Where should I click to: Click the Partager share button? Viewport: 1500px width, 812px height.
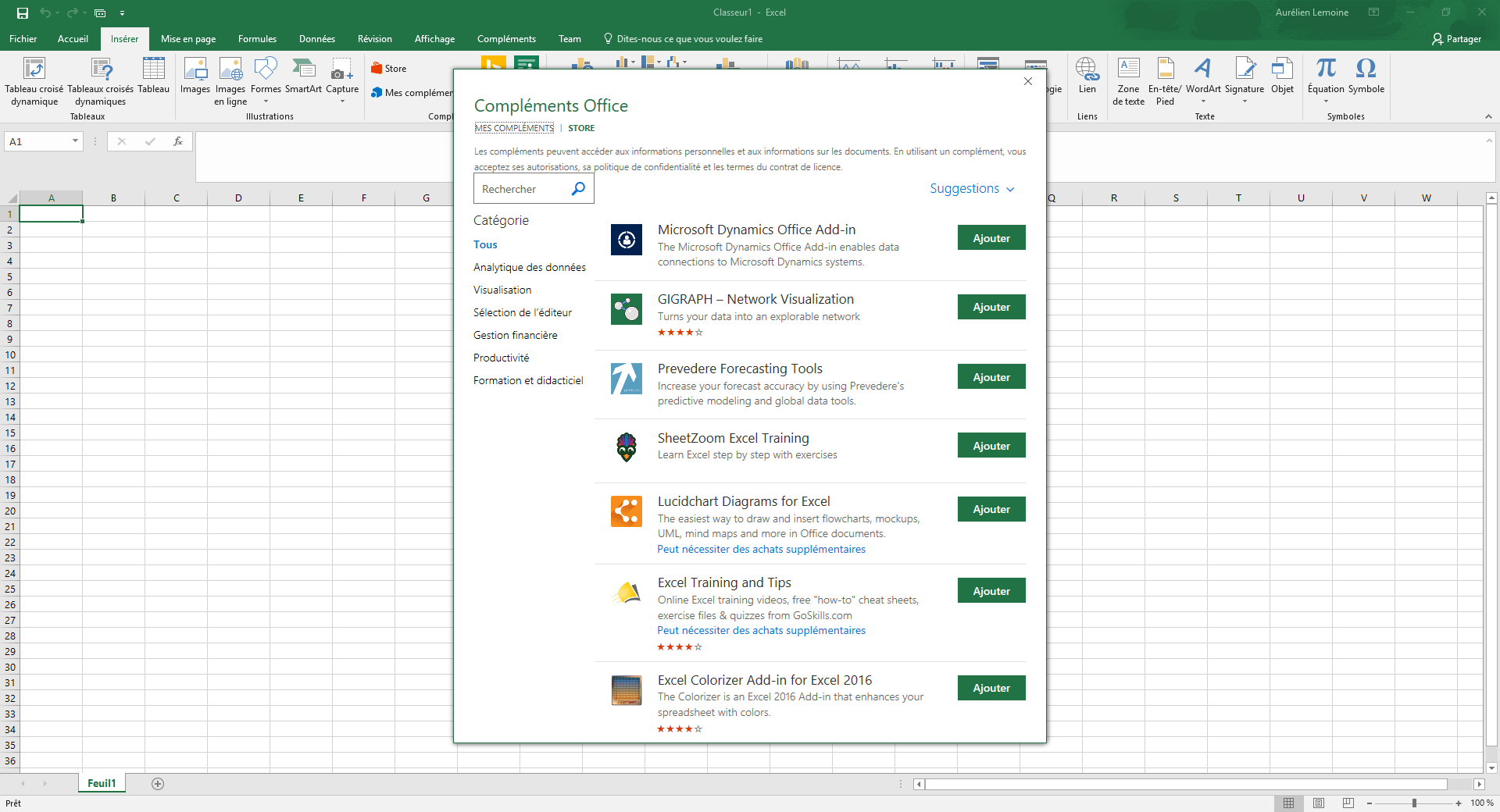click(1456, 39)
